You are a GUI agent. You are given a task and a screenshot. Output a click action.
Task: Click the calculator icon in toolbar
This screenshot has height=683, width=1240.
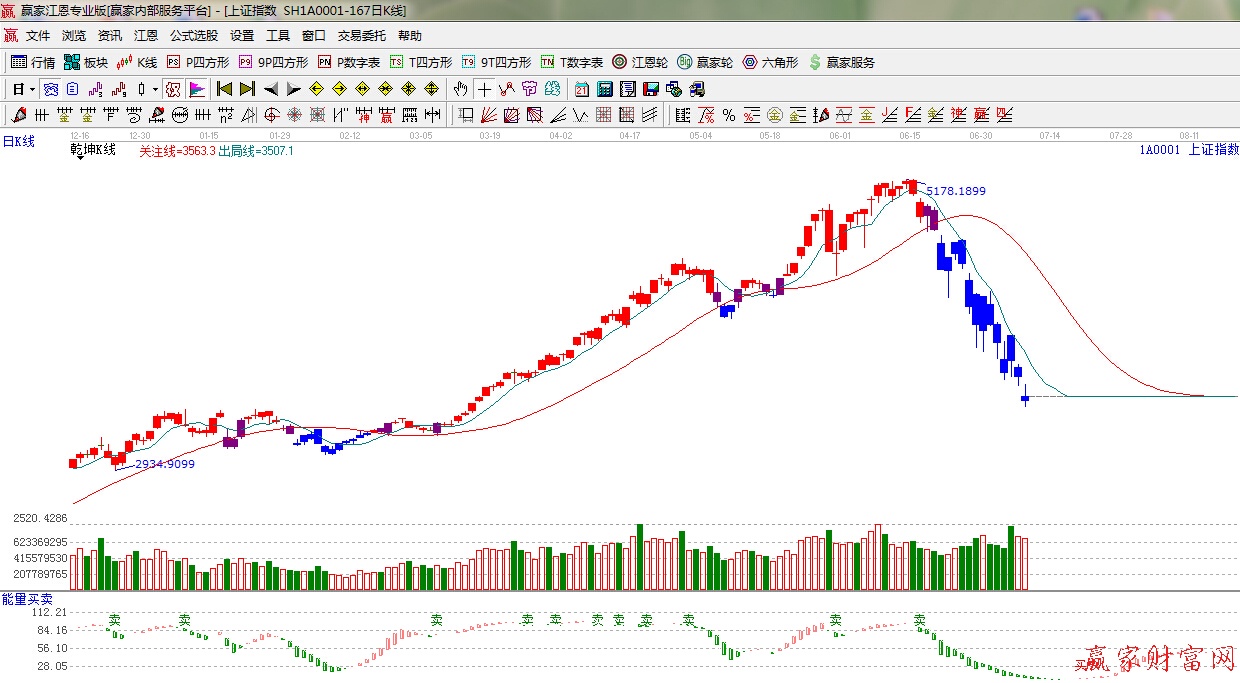[x=604, y=89]
